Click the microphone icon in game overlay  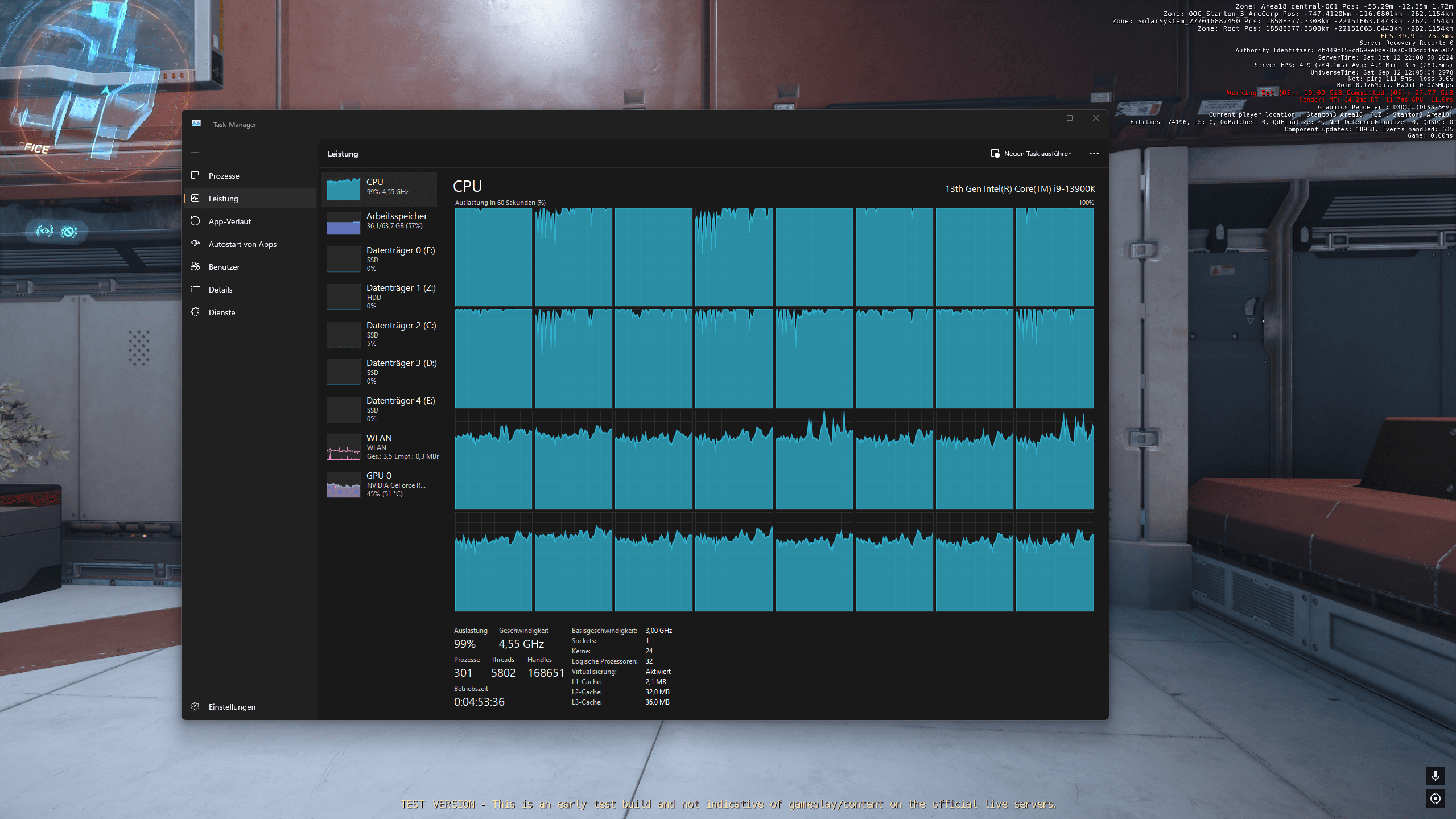point(1435,776)
